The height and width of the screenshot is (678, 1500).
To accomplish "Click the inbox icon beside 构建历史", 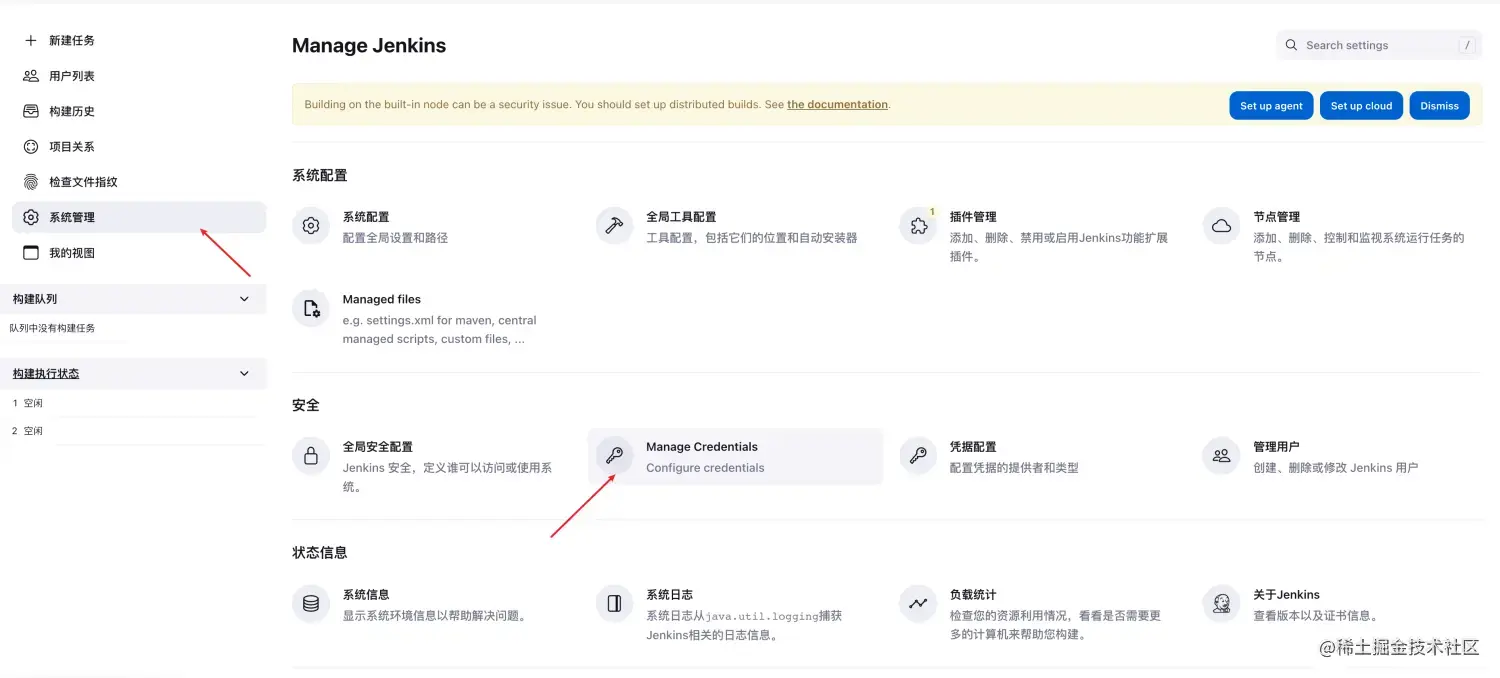I will (x=31, y=111).
